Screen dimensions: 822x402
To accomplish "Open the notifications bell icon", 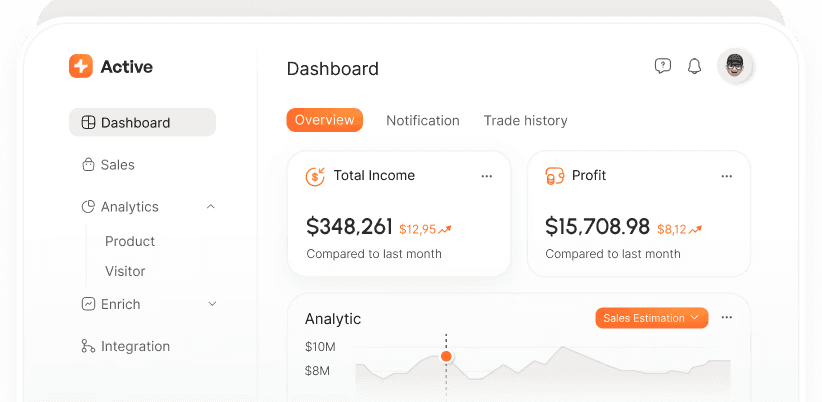I will [x=694, y=67].
